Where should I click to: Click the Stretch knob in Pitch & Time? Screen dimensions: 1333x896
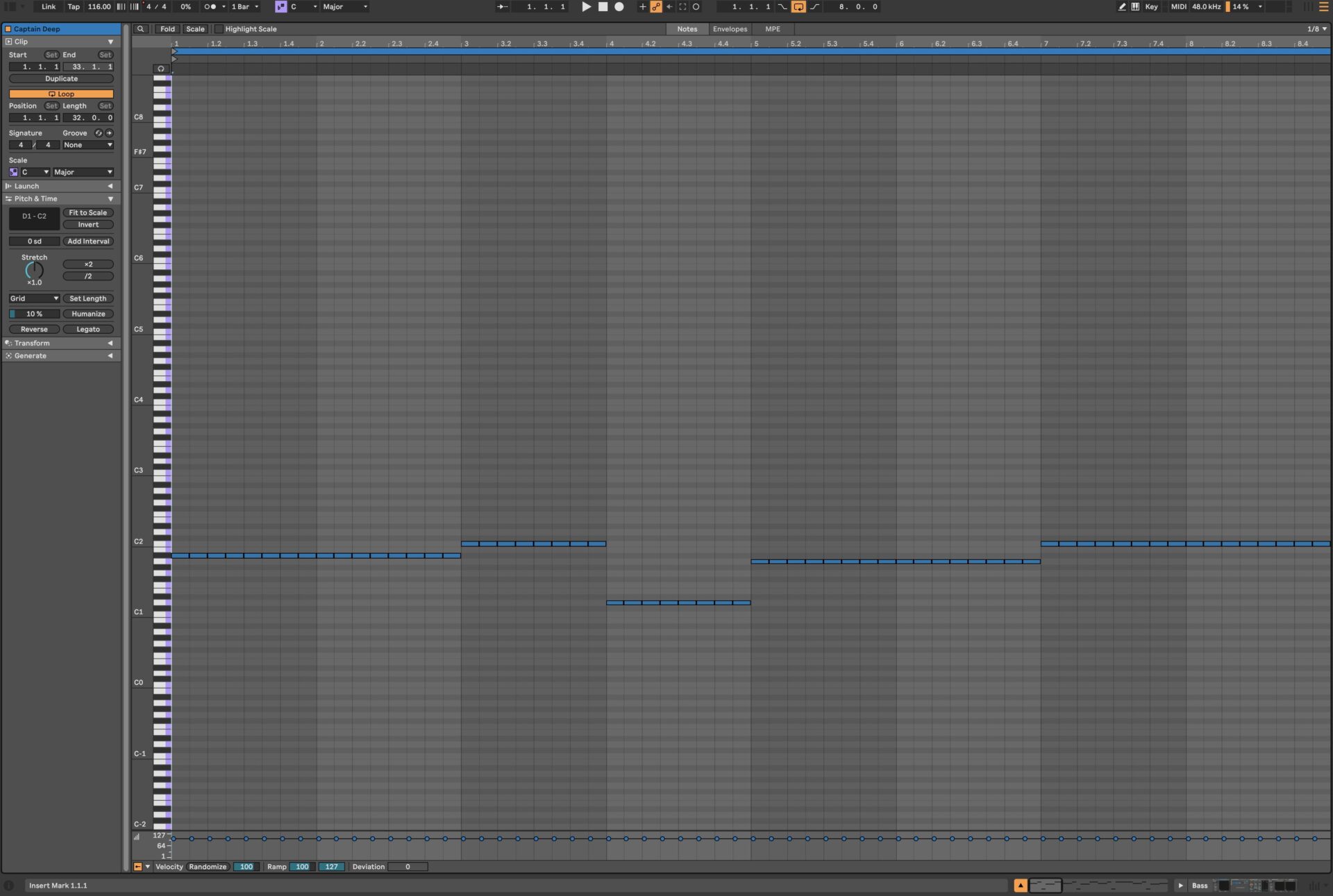click(x=34, y=271)
